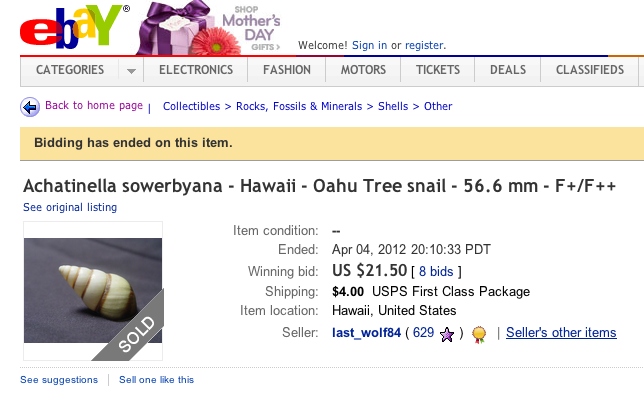Click the seller award ribbon icon
This screenshot has width=644, height=408.
click(x=479, y=333)
